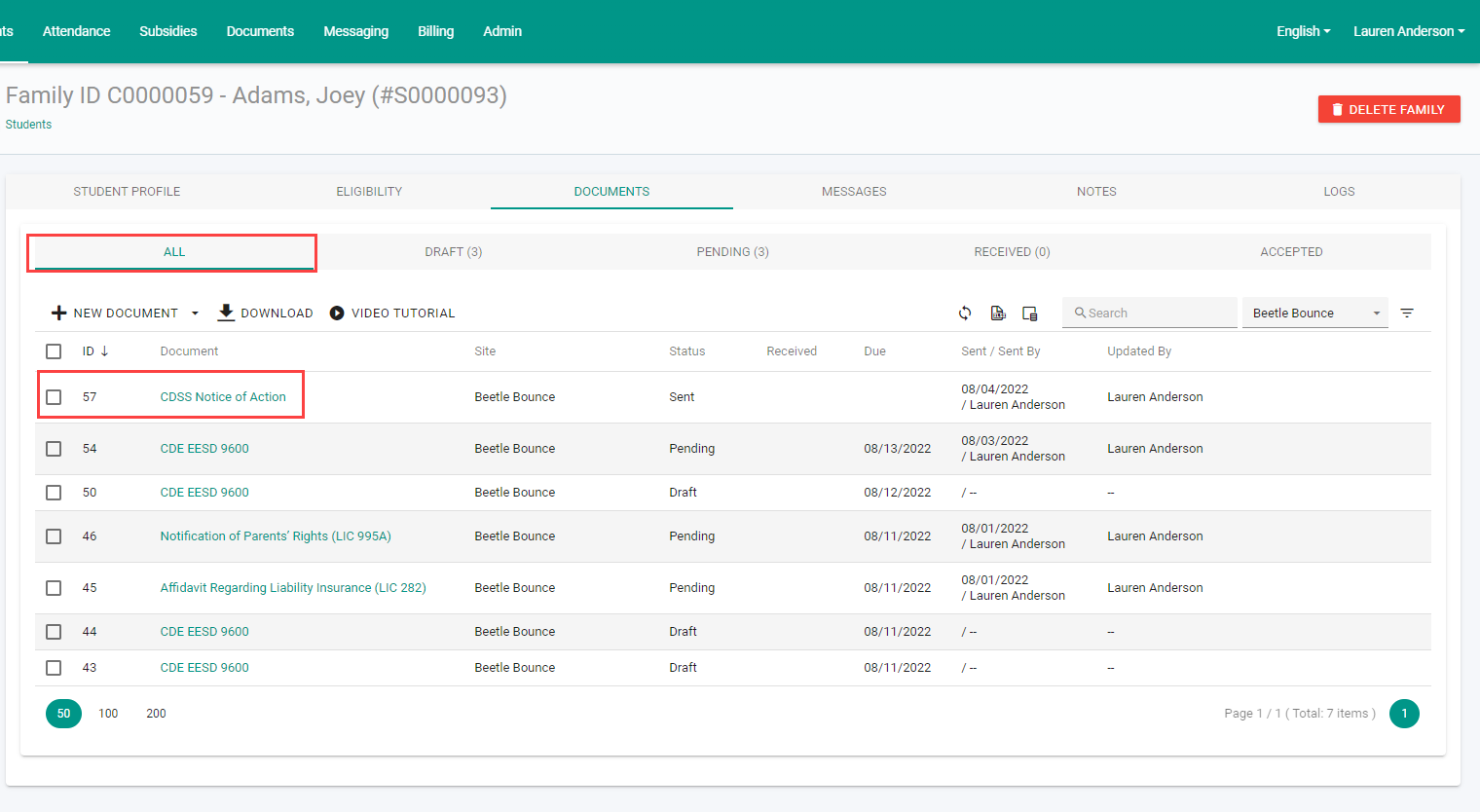Image resolution: width=1480 pixels, height=812 pixels.
Task: Check the box for document 43
Action: coord(54,668)
